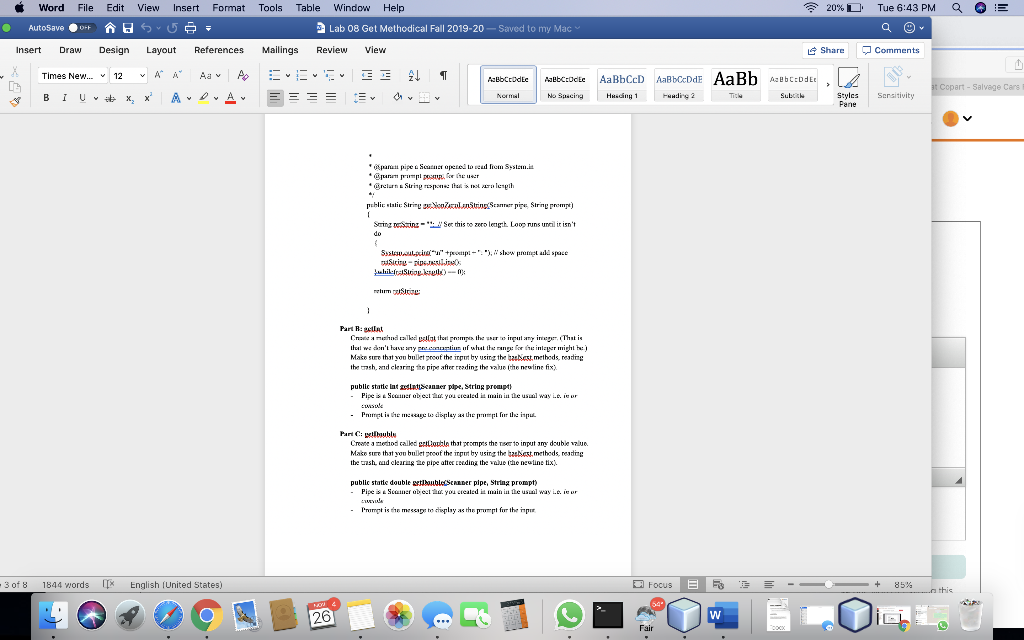
Task: Open Borders dropdown arrow
Action: click(437, 98)
